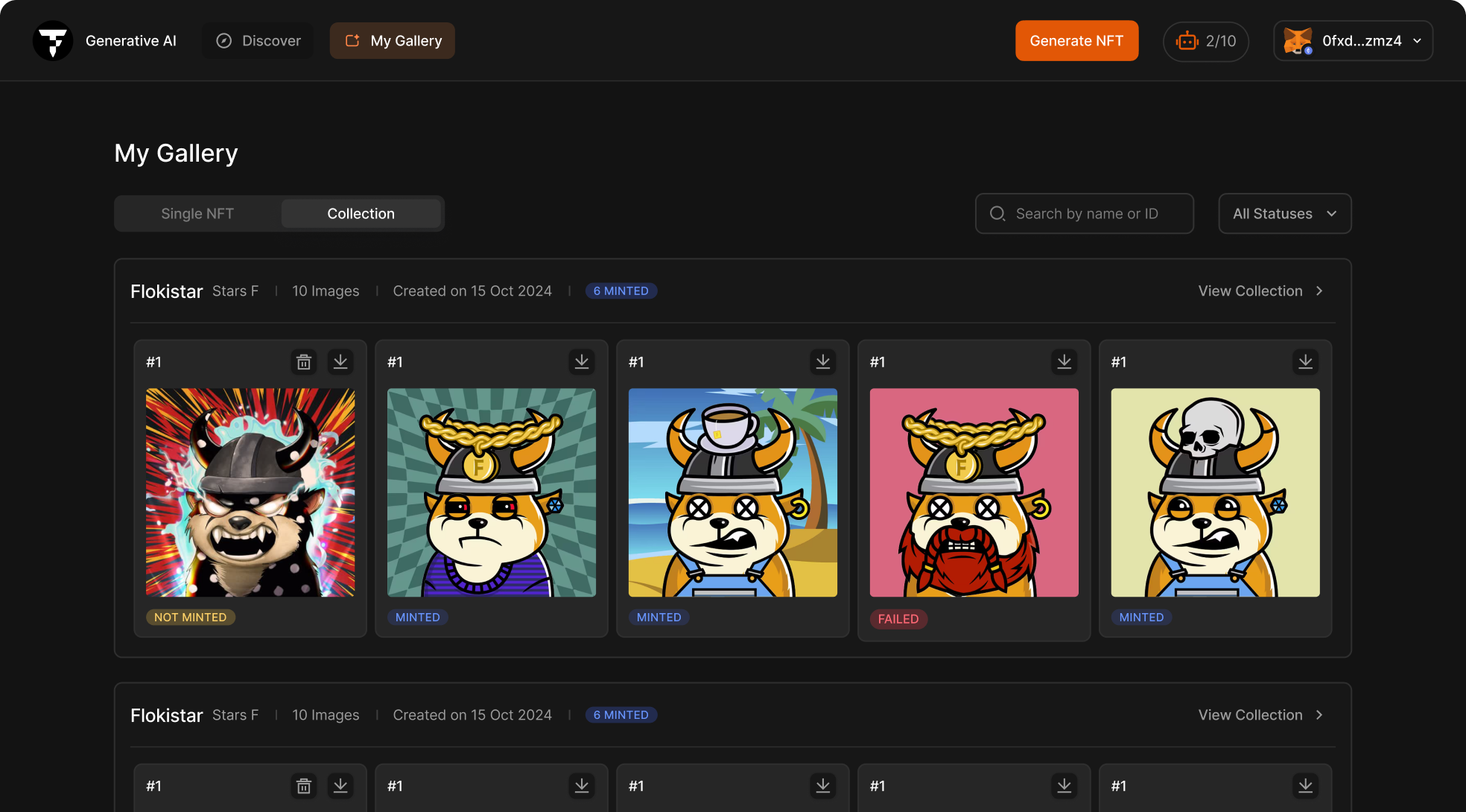Open the All Statuses filter dropdown
The height and width of the screenshot is (812, 1466).
click(1285, 214)
